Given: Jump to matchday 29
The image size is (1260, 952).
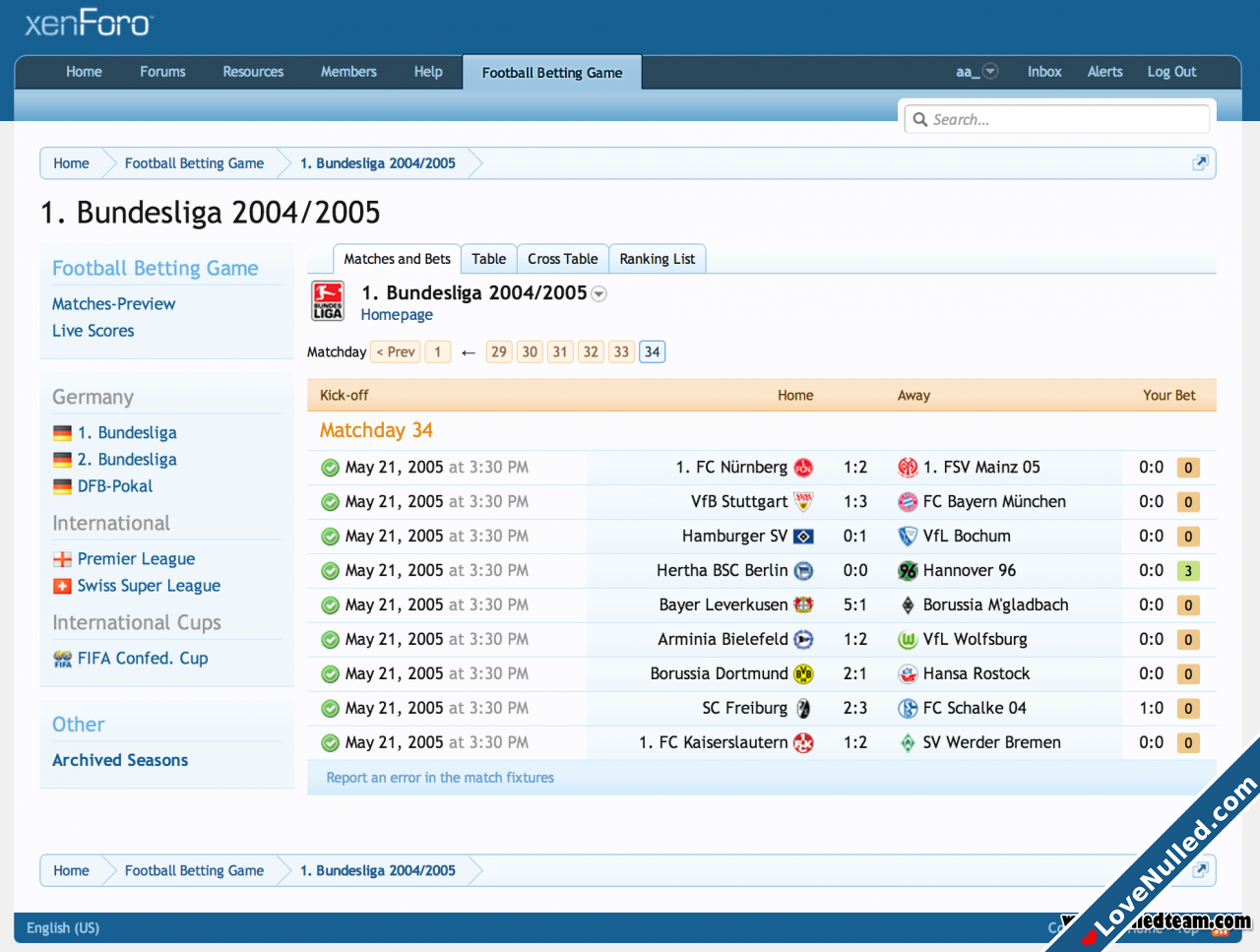Looking at the screenshot, I should pos(499,352).
